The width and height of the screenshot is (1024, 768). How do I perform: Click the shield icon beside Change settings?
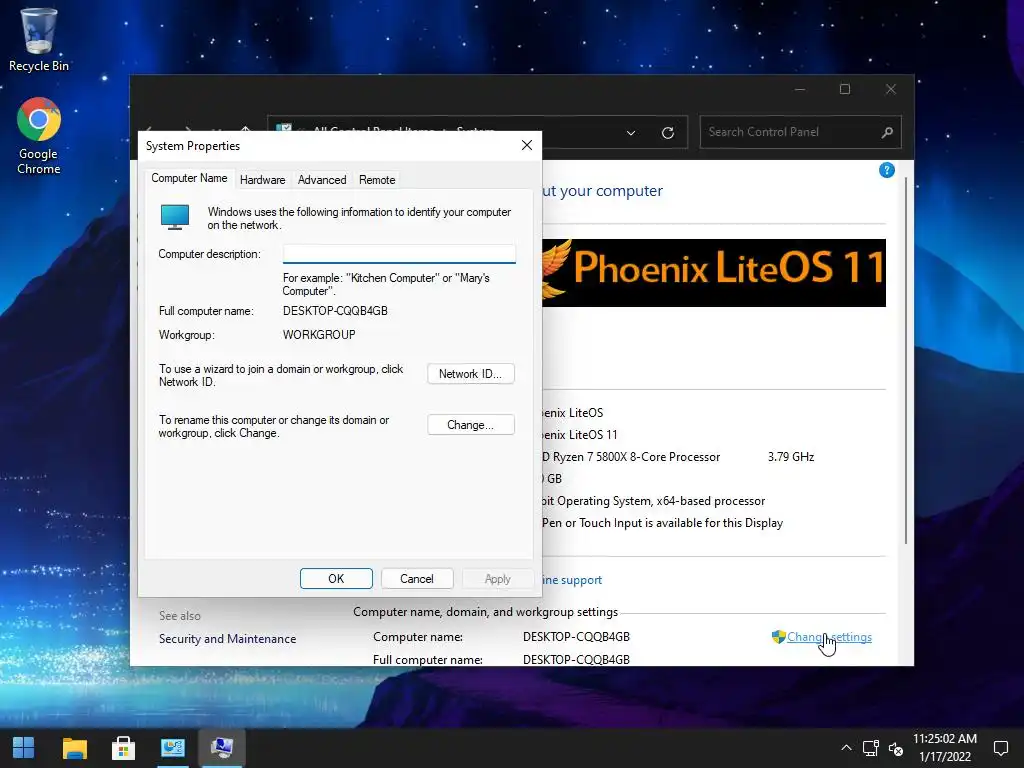778,637
